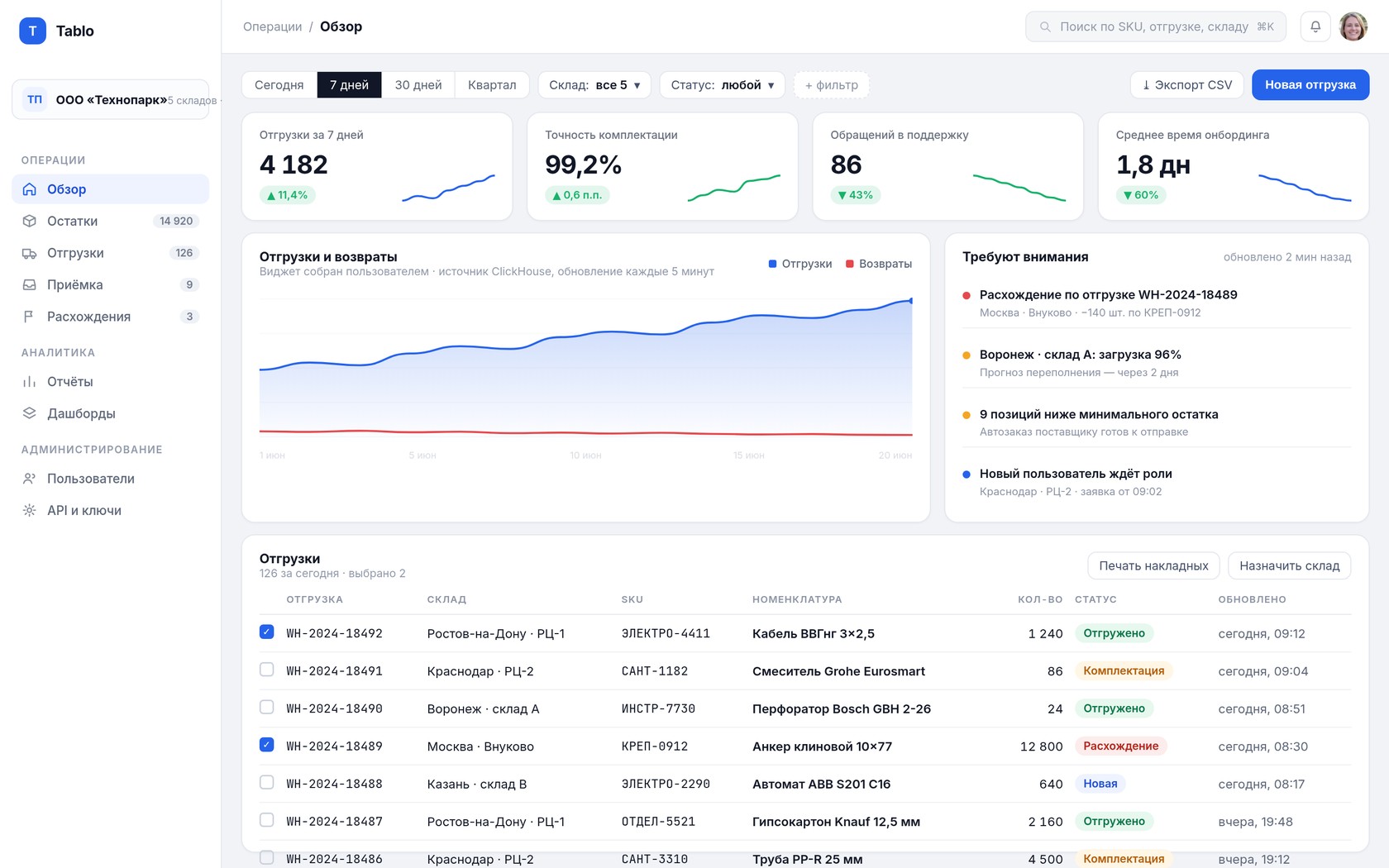Click the 126 badge on Отгрузки
Viewport: 1389px width, 868px height.
[x=184, y=253]
